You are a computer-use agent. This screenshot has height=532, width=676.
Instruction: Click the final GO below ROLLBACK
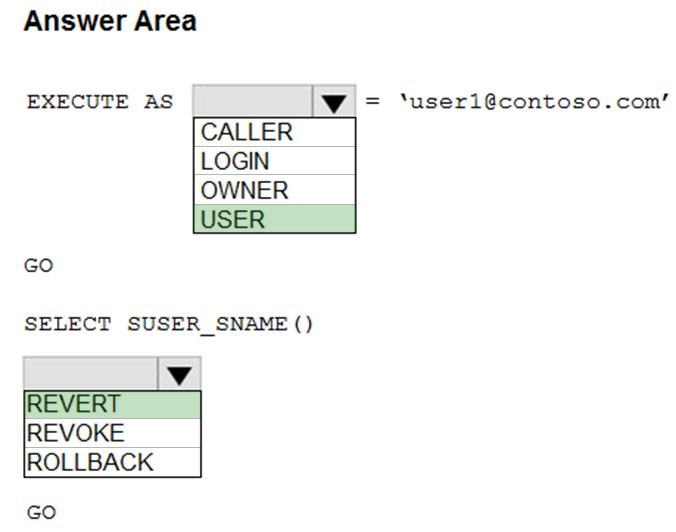[41, 513]
